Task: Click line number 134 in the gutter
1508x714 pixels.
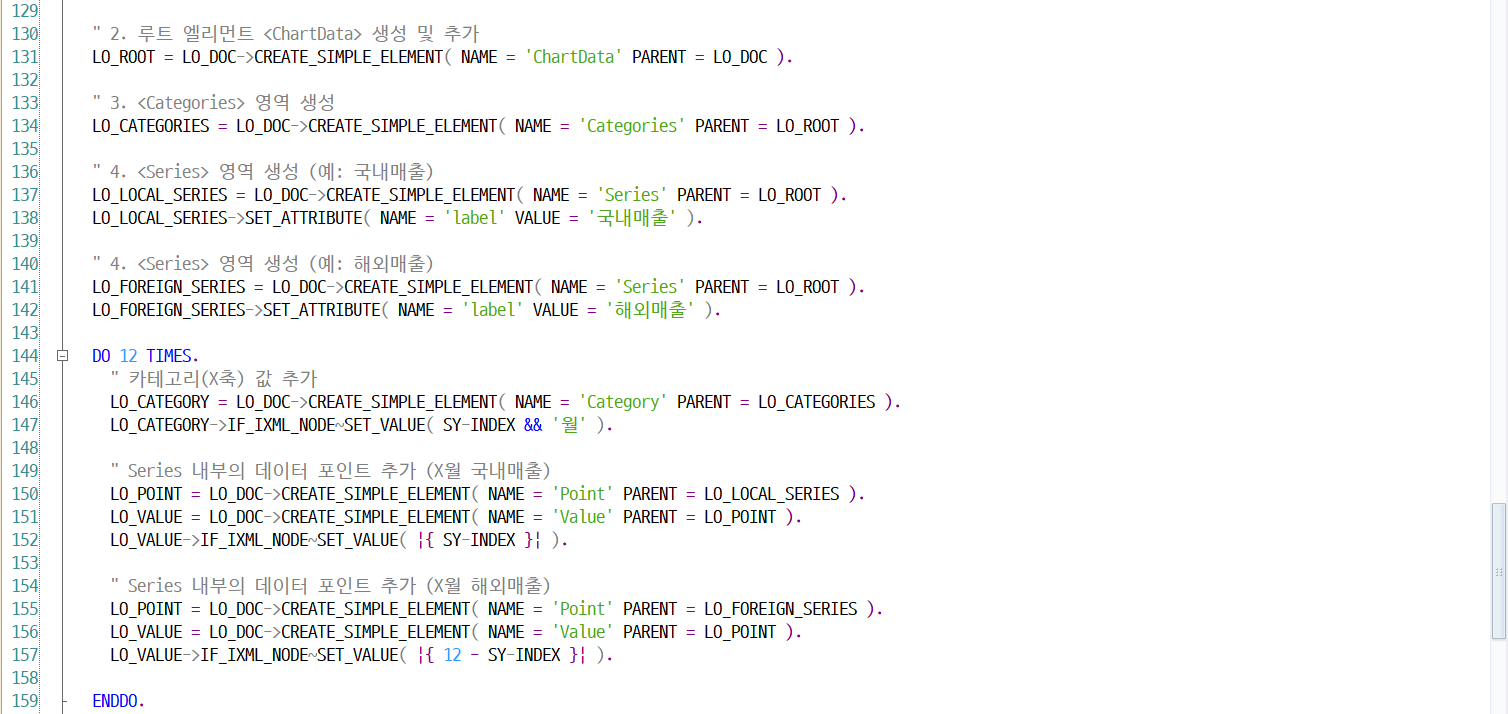Action: 24,126
